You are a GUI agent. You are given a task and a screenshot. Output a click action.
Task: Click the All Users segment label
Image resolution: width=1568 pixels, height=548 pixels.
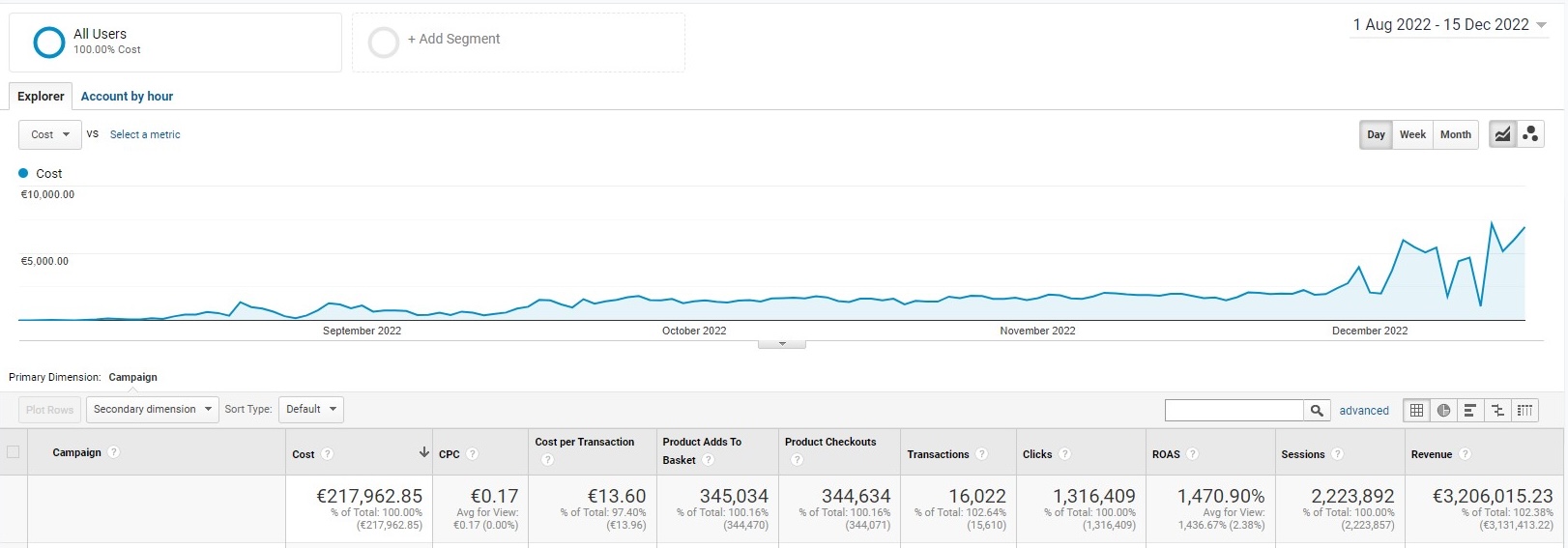[100, 34]
